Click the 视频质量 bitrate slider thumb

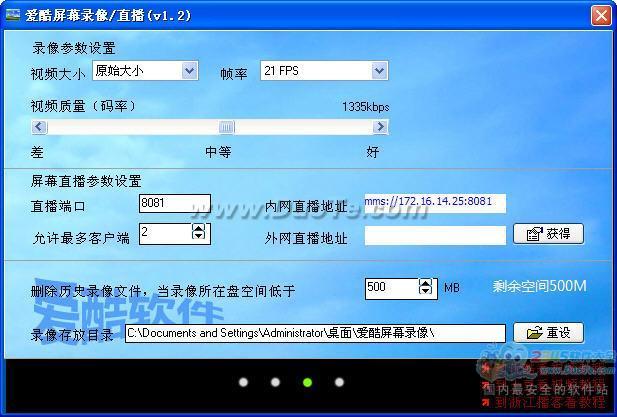tap(227, 127)
